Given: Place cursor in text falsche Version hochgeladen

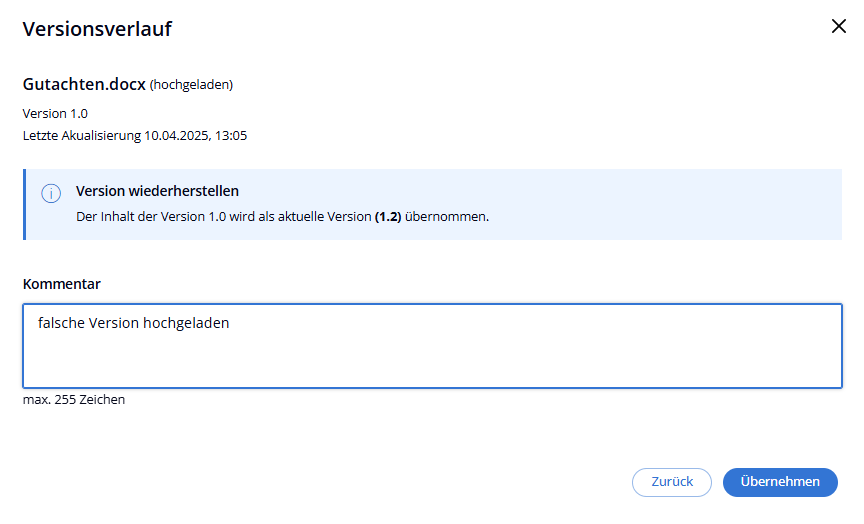Looking at the screenshot, I should [133, 323].
